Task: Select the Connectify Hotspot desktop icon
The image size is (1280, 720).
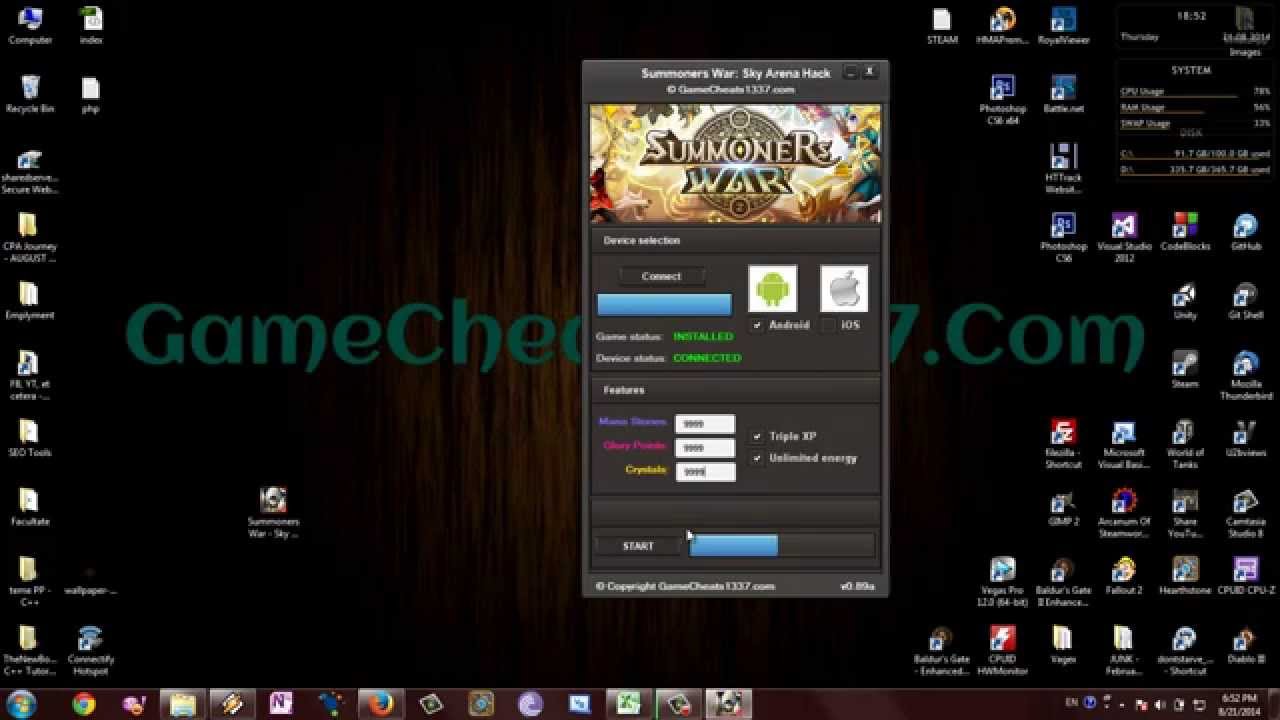Action: pyautogui.click(x=90, y=651)
